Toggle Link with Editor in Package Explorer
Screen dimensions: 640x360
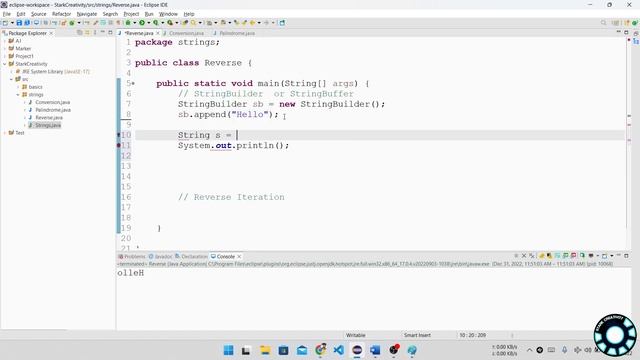point(87,33)
